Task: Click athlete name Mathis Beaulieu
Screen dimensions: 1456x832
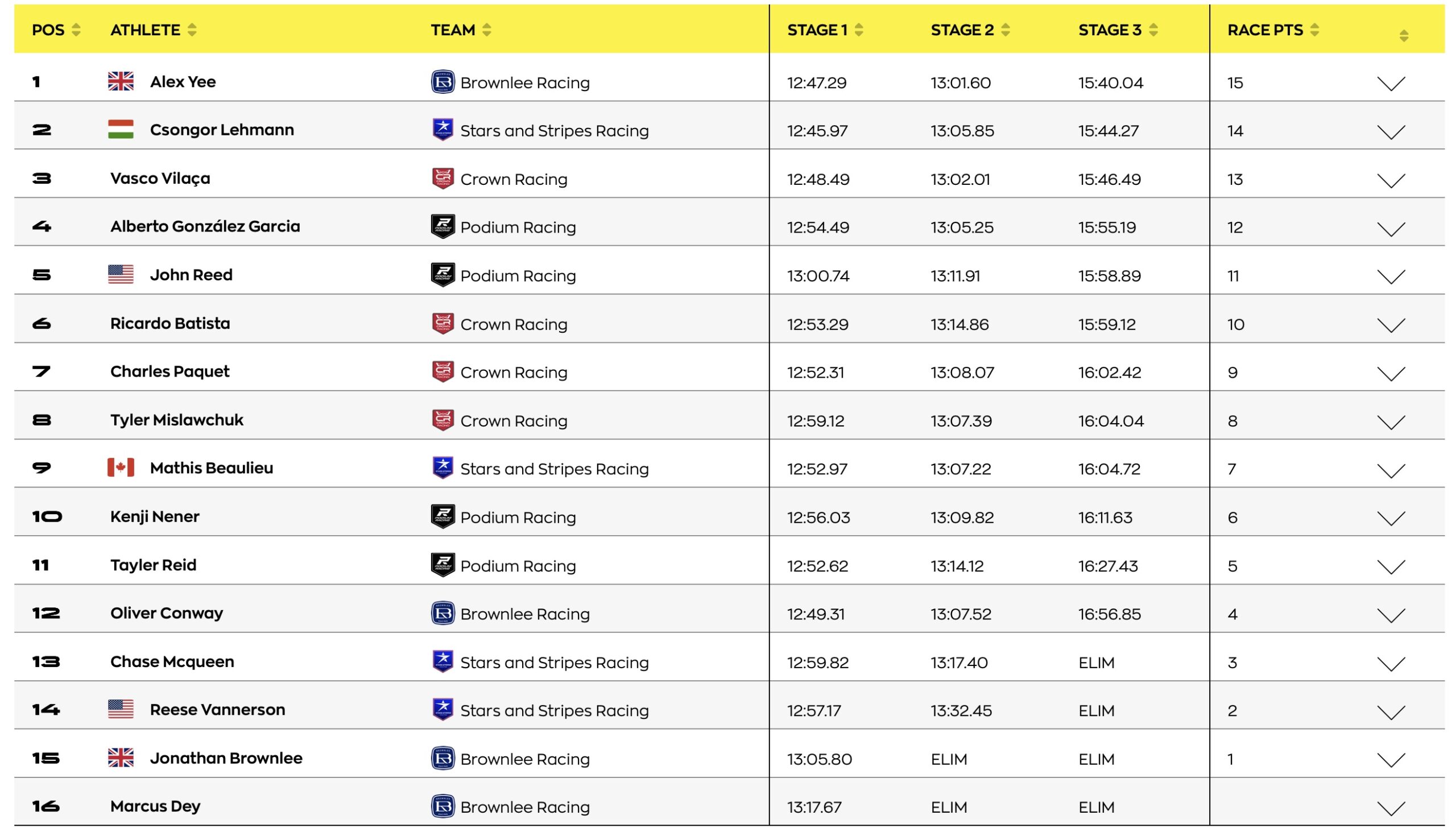Action: (212, 468)
